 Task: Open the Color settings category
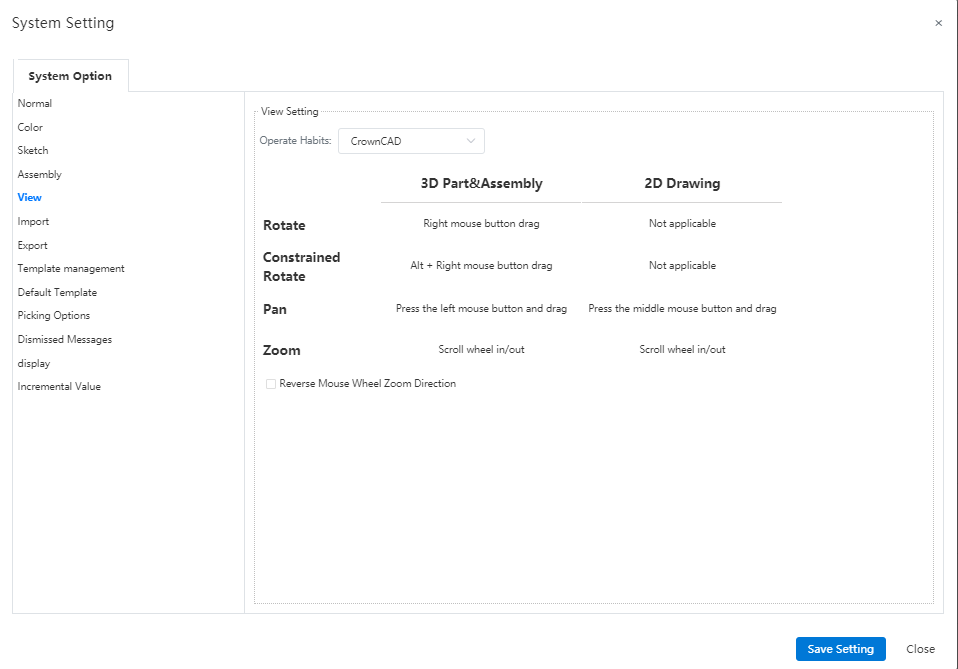pos(30,127)
